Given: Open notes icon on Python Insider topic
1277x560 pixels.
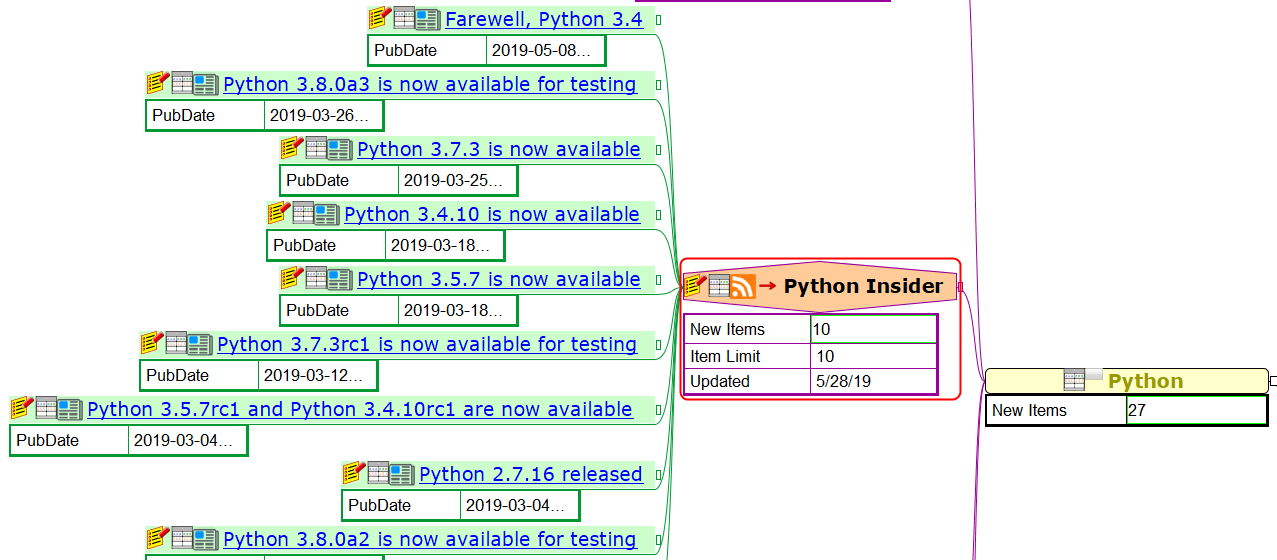Looking at the screenshot, I should [x=695, y=286].
